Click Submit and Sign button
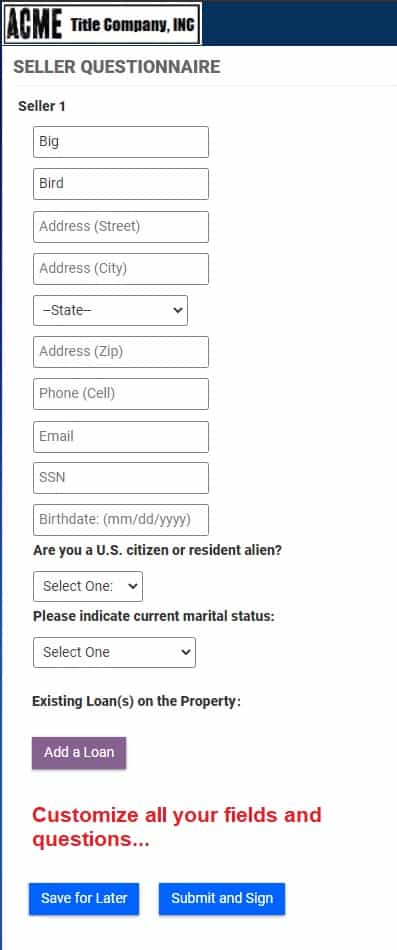The width and height of the screenshot is (397, 950). (222, 898)
